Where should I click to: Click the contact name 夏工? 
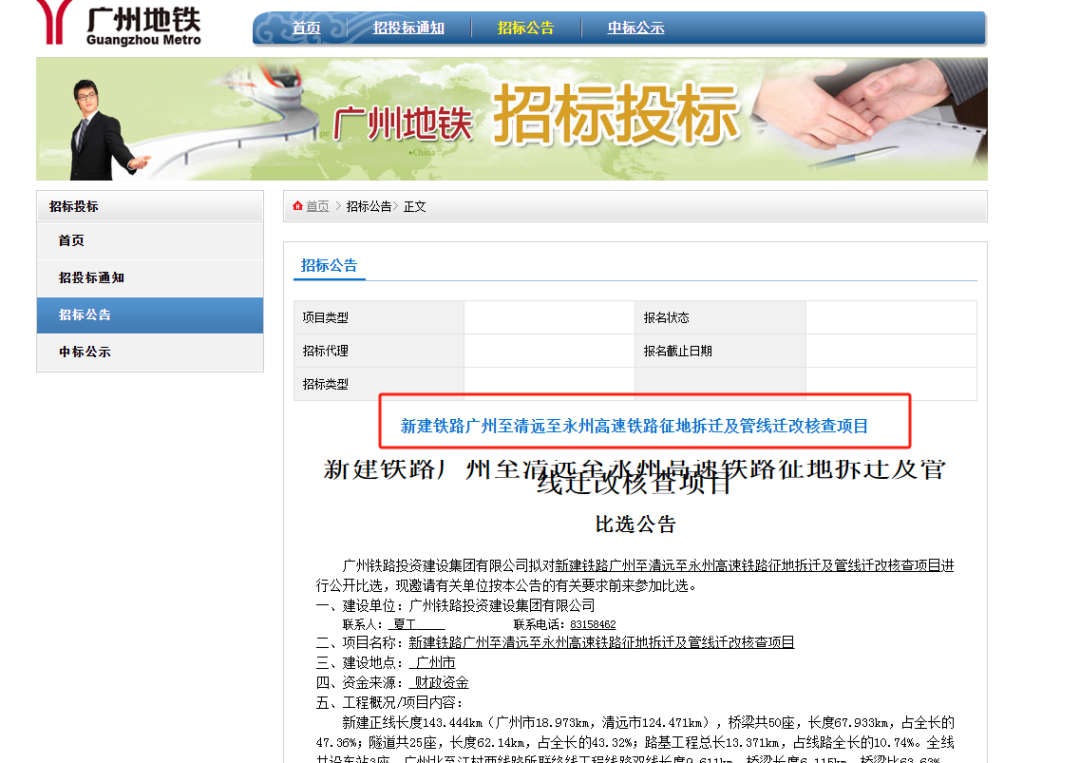click(x=405, y=625)
